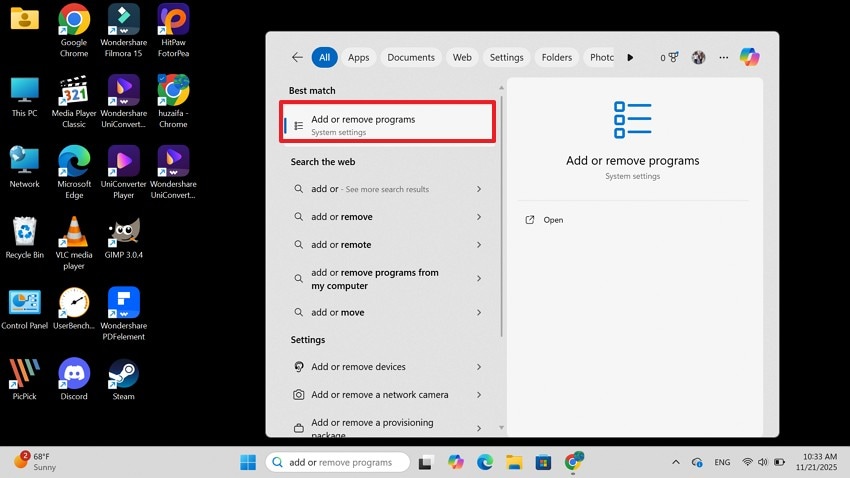Expand Add or remove a provisioning package chevron
This screenshot has height=478, width=850.
click(479, 428)
